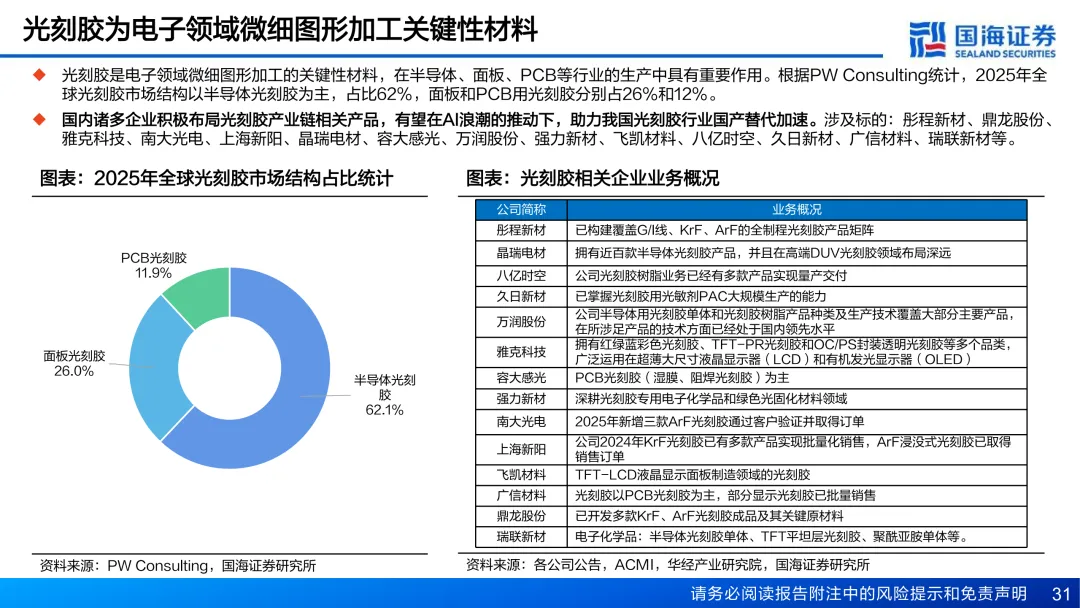
Task: Select the 久日新材 table cell
Action: 521,297
